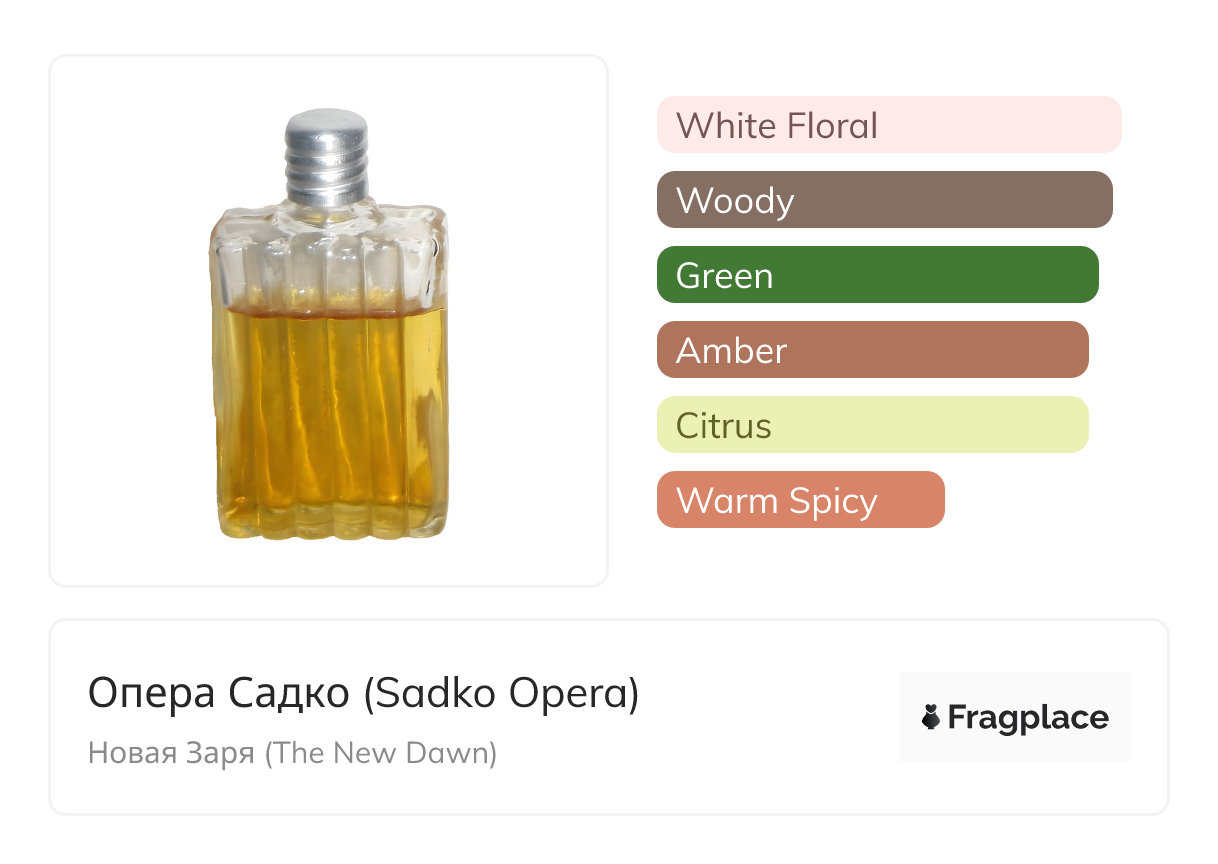Open the 'Новая Заря' brand name
This screenshot has height=864, width=1218.
(171, 753)
